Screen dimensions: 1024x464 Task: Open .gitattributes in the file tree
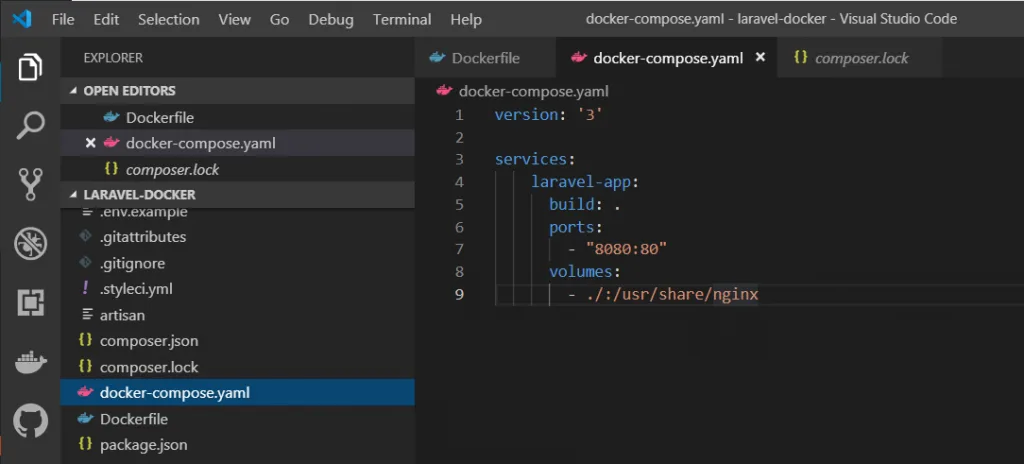238,237
